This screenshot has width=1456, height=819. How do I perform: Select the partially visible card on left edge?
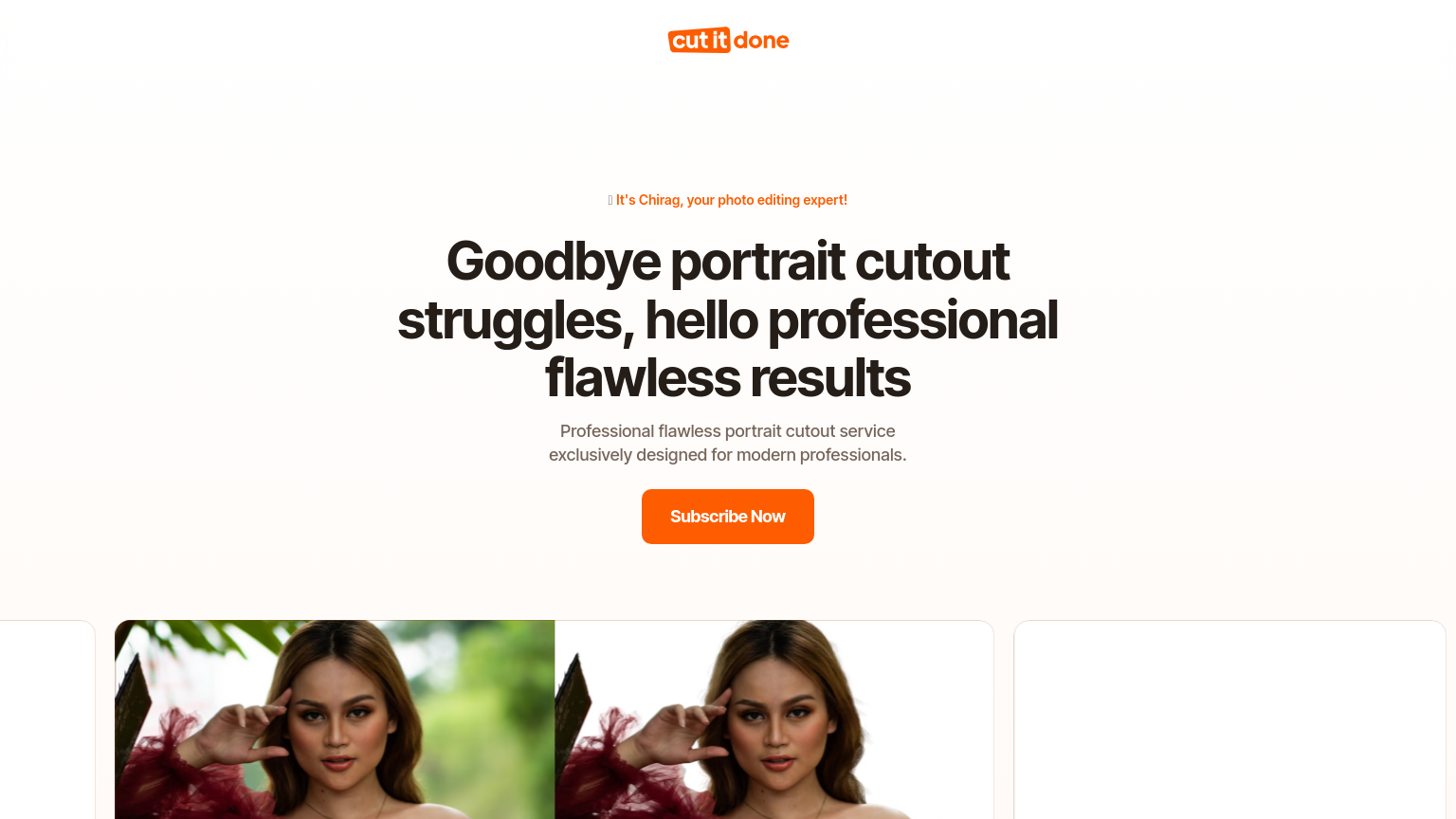(47, 719)
